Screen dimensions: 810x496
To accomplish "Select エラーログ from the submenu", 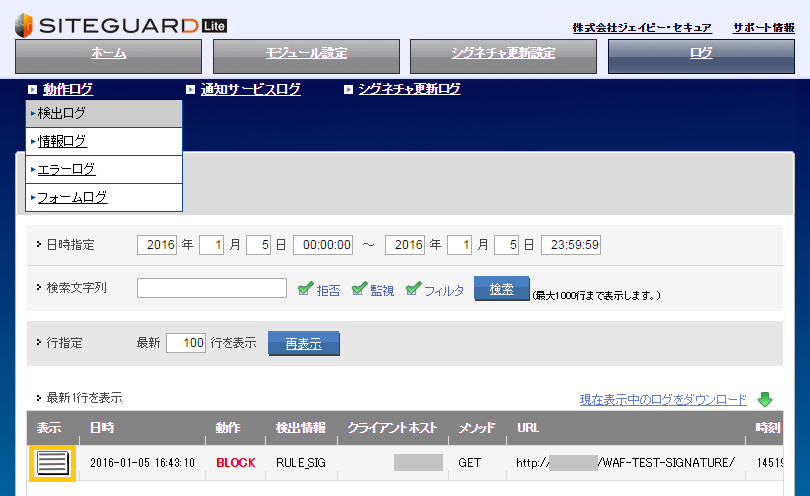I will [66, 170].
